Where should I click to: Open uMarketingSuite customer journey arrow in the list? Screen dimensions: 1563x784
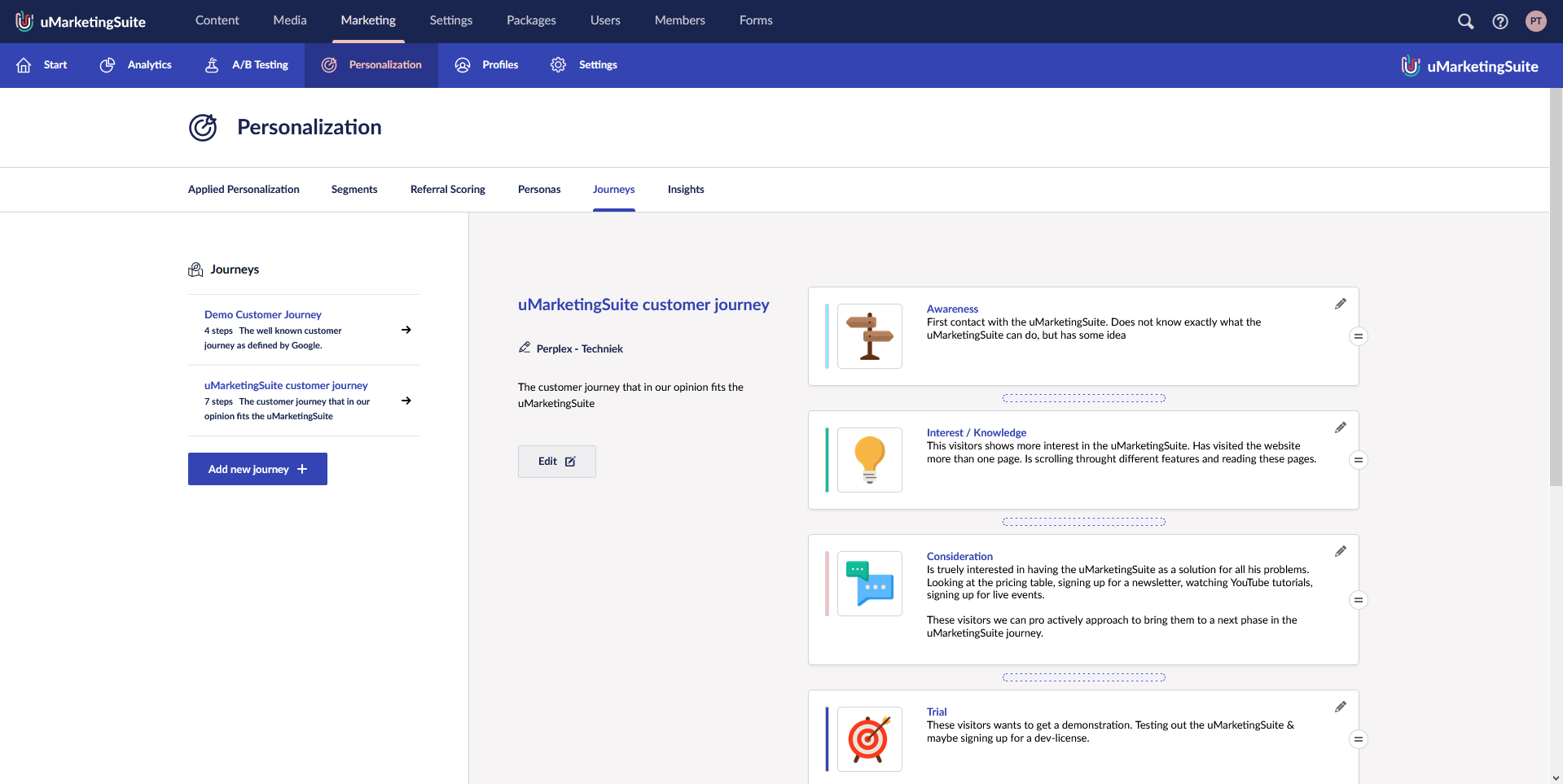coord(406,401)
